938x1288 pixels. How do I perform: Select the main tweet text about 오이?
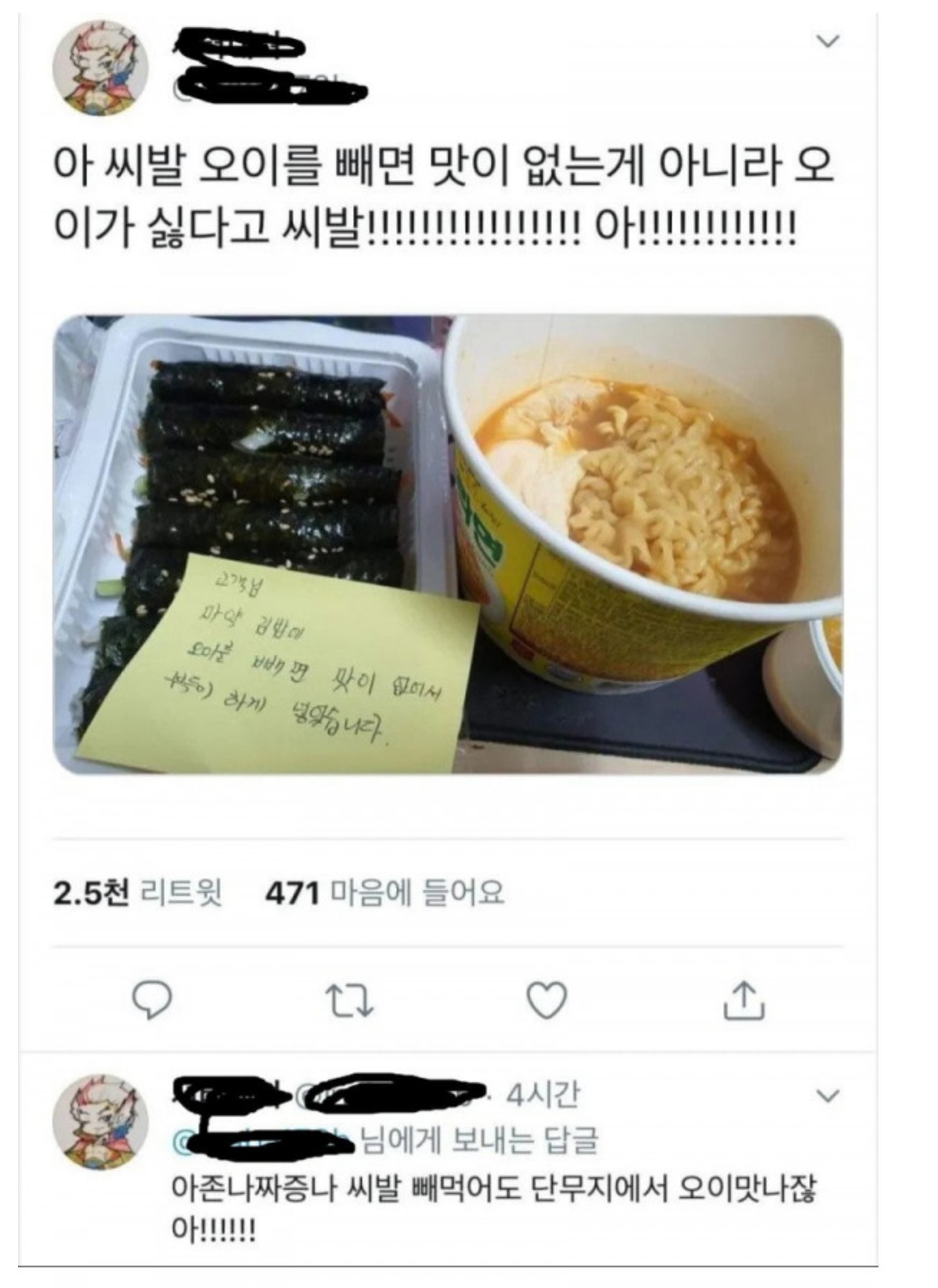pyautogui.click(x=445, y=197)
